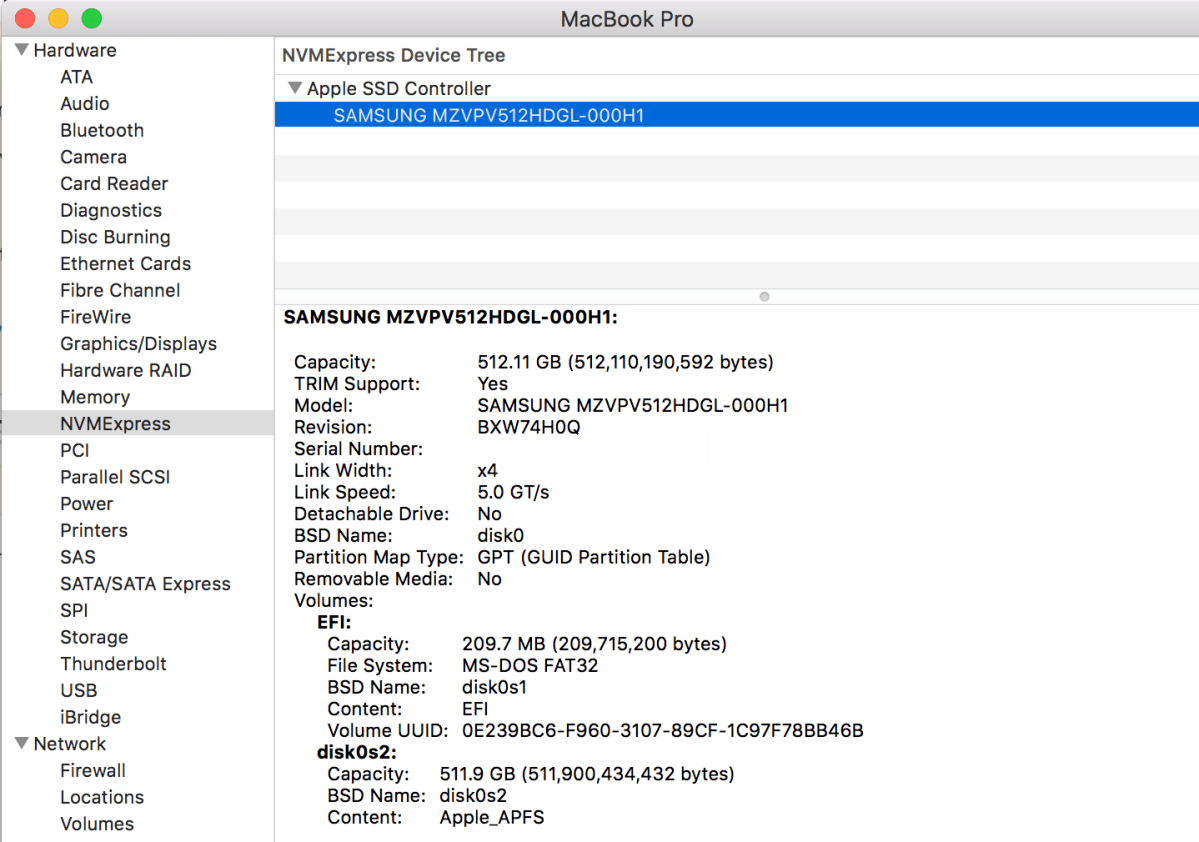Select SATA/SATA Express entry

[145, 584]
